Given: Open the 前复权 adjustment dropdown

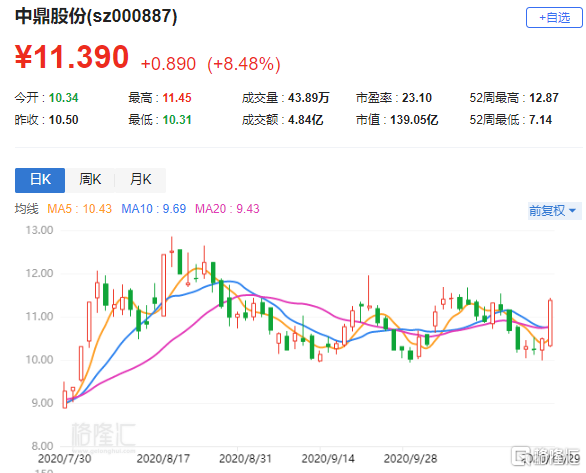Looking at the screenshot, I should (x=554, y=210).
